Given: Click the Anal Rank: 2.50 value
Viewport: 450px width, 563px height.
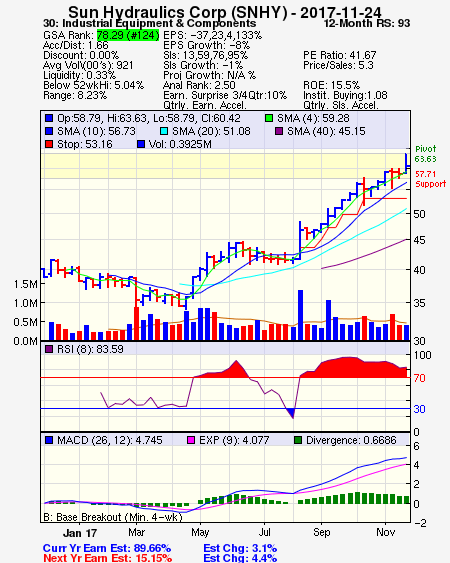Looking at the screenshot, I should click(199, 85).
